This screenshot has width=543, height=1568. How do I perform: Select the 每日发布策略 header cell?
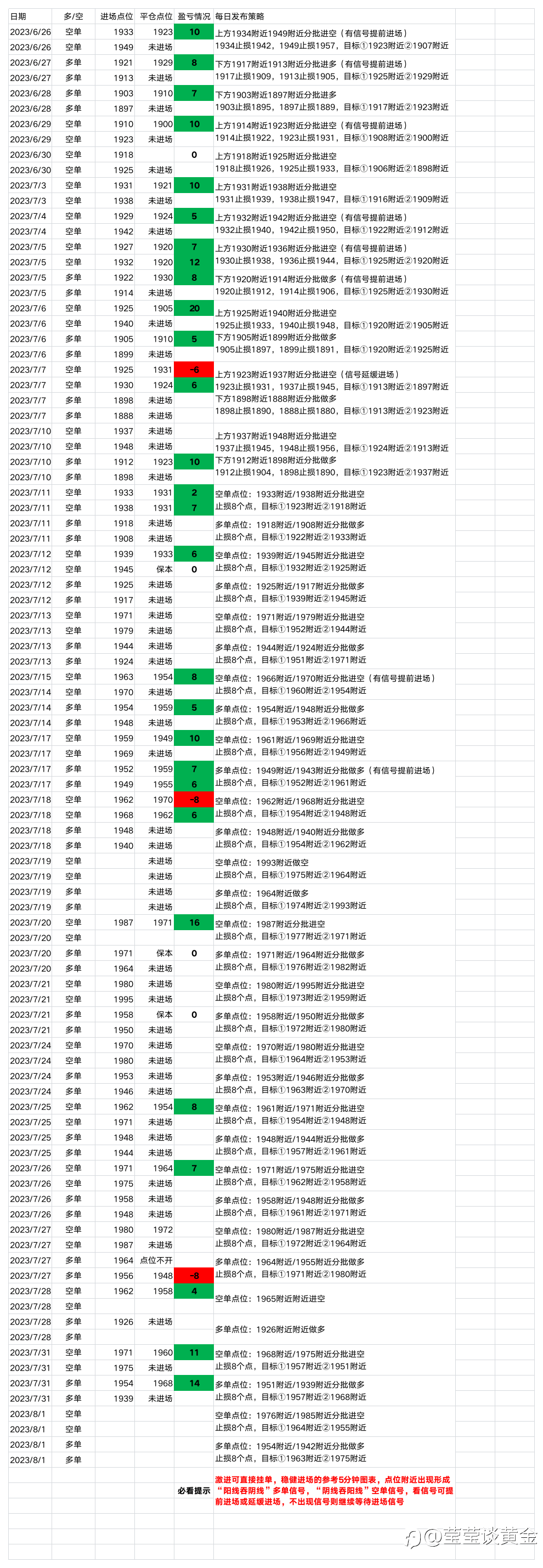coord(334,16)
